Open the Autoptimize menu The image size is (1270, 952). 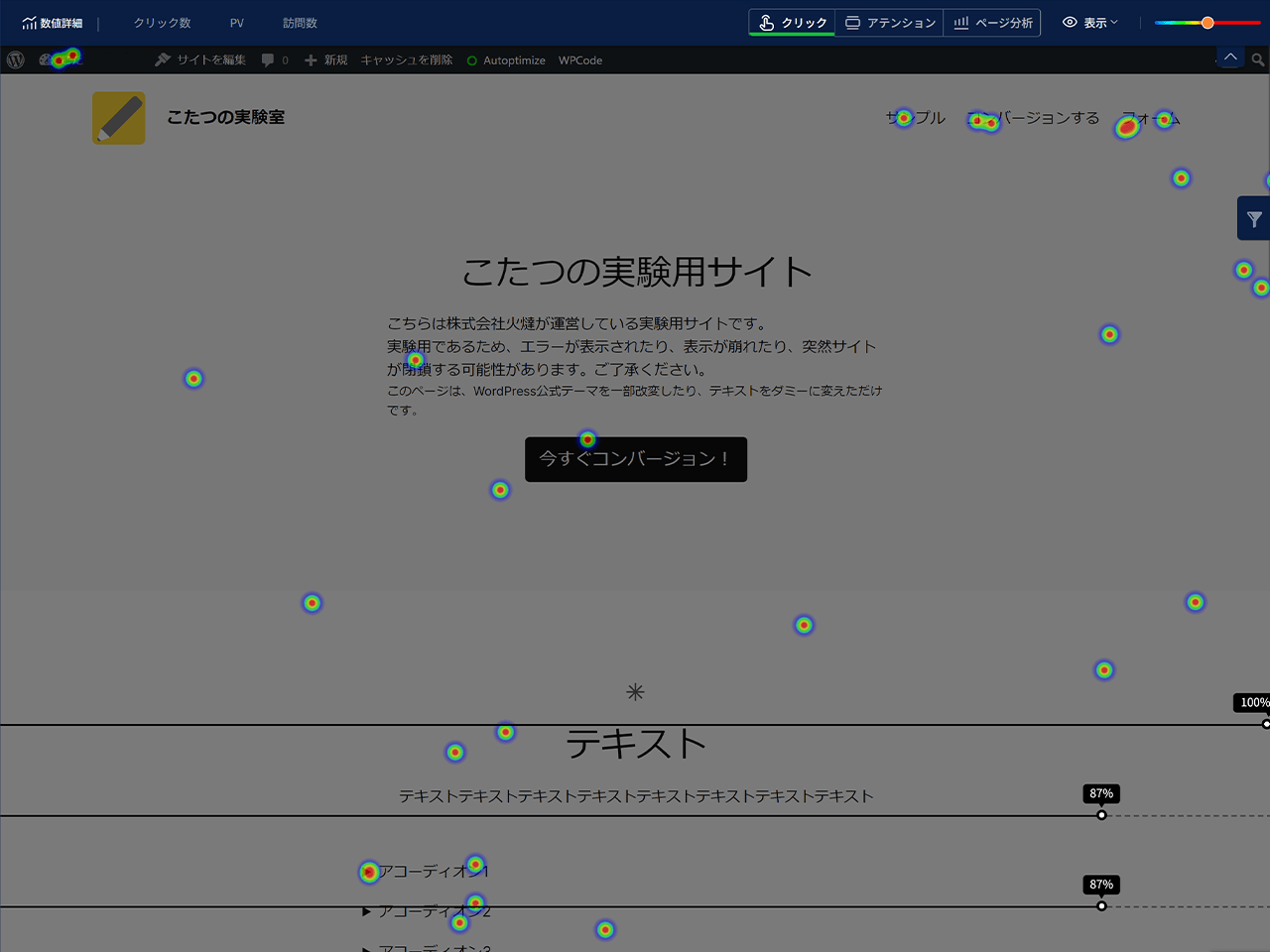click(x=506, y=60)
